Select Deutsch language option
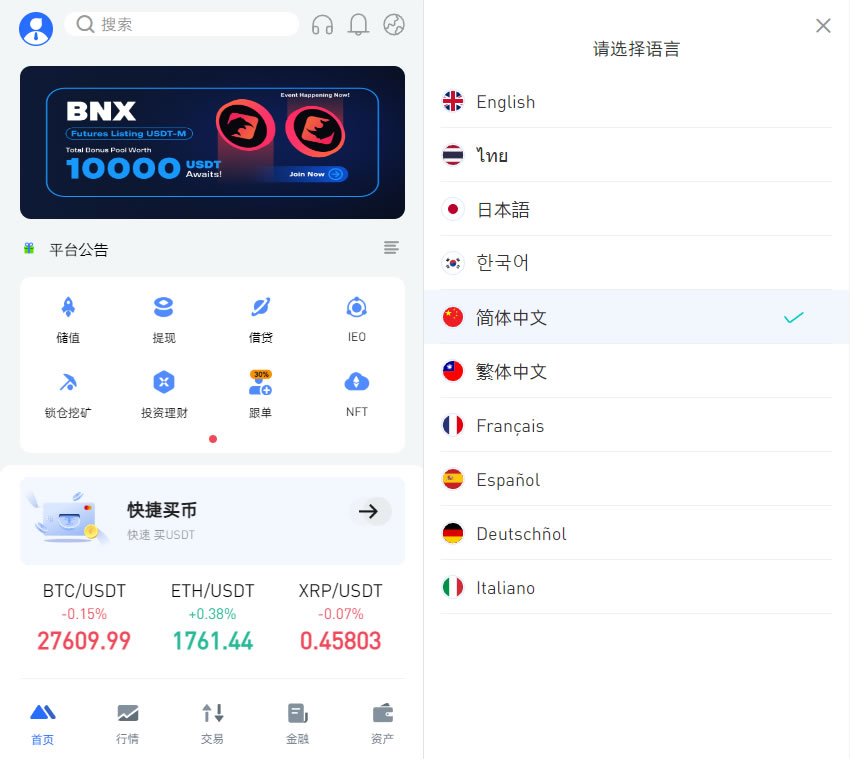The height and width of the screenshot is (759, 850). coord(636,533)
